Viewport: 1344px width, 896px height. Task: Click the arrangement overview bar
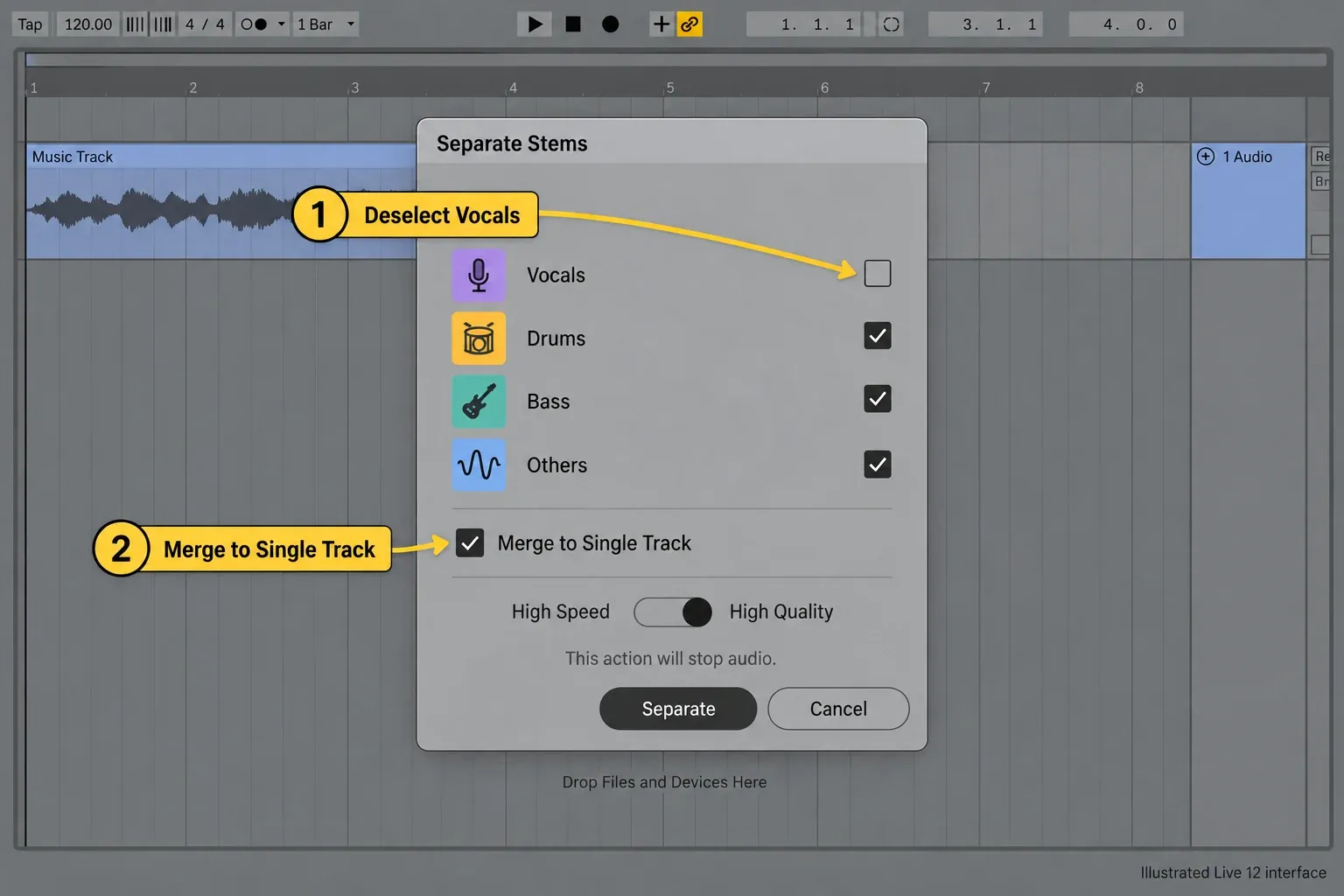coord(675,59)
